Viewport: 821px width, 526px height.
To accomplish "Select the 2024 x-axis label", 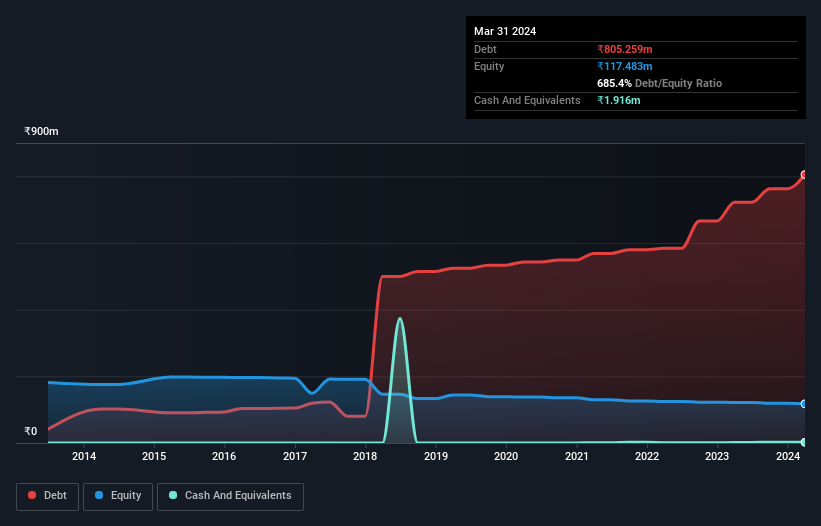I will click(x=787, y=456).
